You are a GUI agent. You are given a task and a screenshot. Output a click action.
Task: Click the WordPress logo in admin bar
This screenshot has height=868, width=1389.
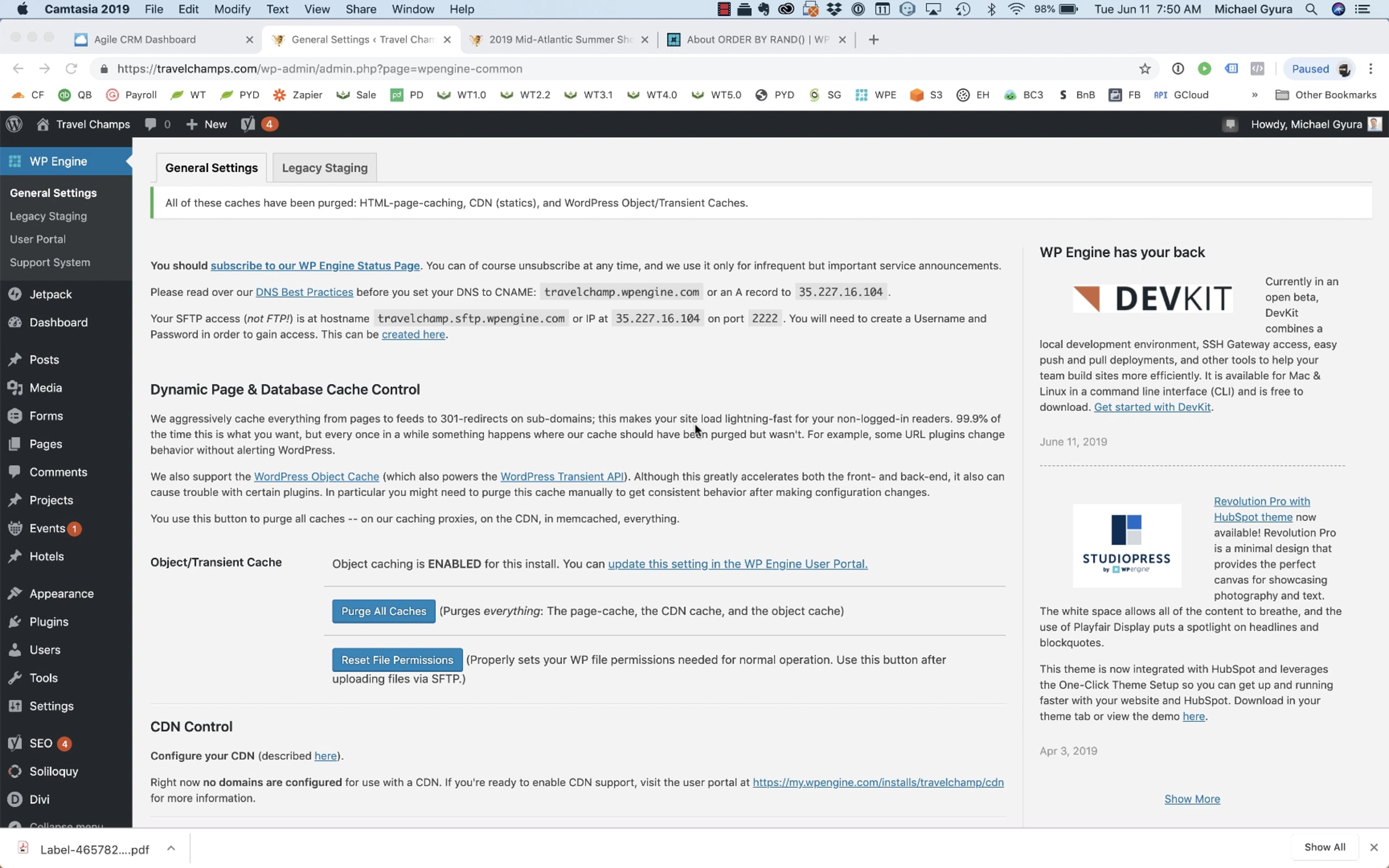(x=14, y=124)
